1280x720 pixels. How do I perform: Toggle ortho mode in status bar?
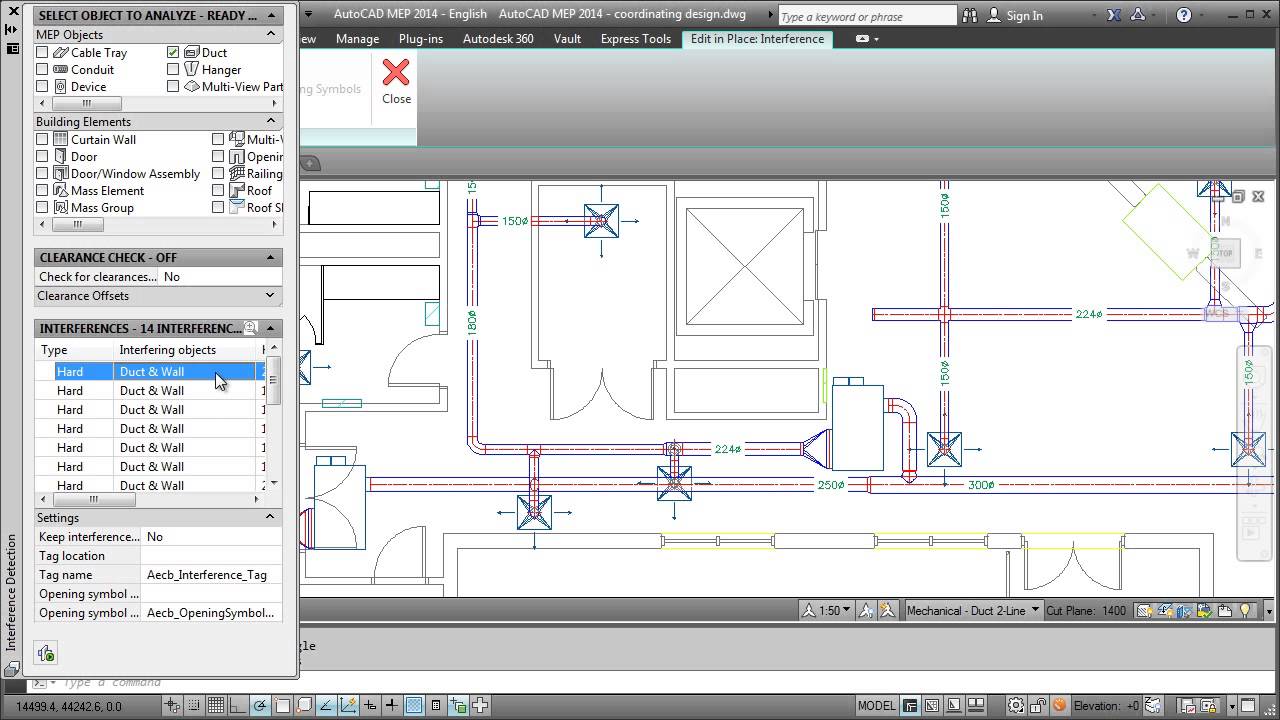pyautogui.click(x=238, y=705)
